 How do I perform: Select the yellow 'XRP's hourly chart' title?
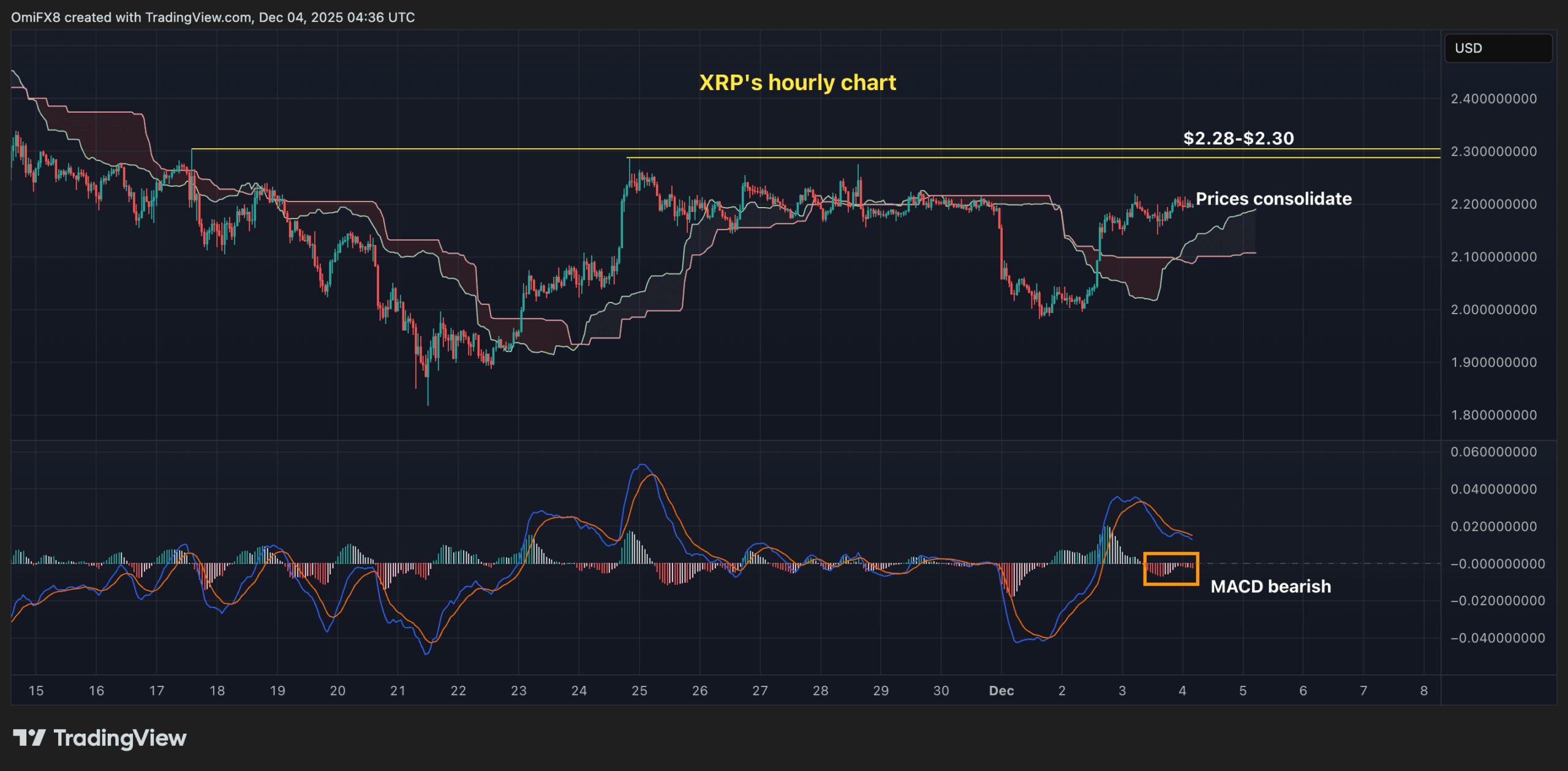797,83
